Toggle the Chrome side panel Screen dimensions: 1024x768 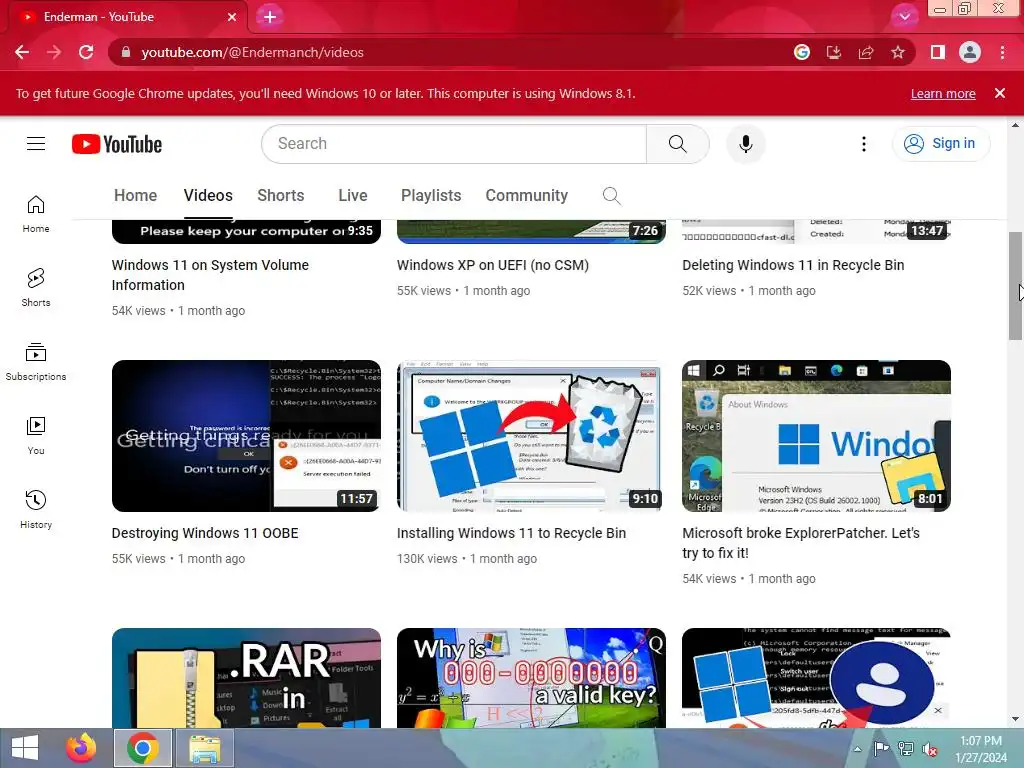[937, 52]
